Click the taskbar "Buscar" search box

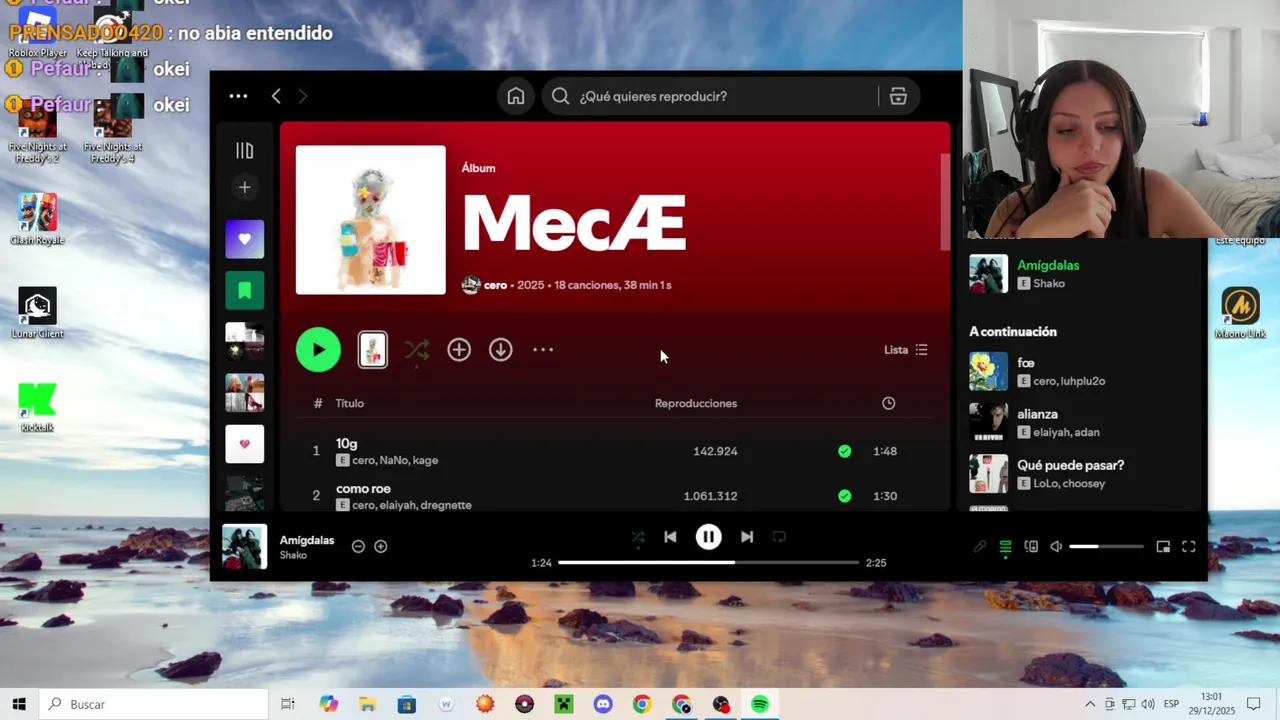pos(154,704)
